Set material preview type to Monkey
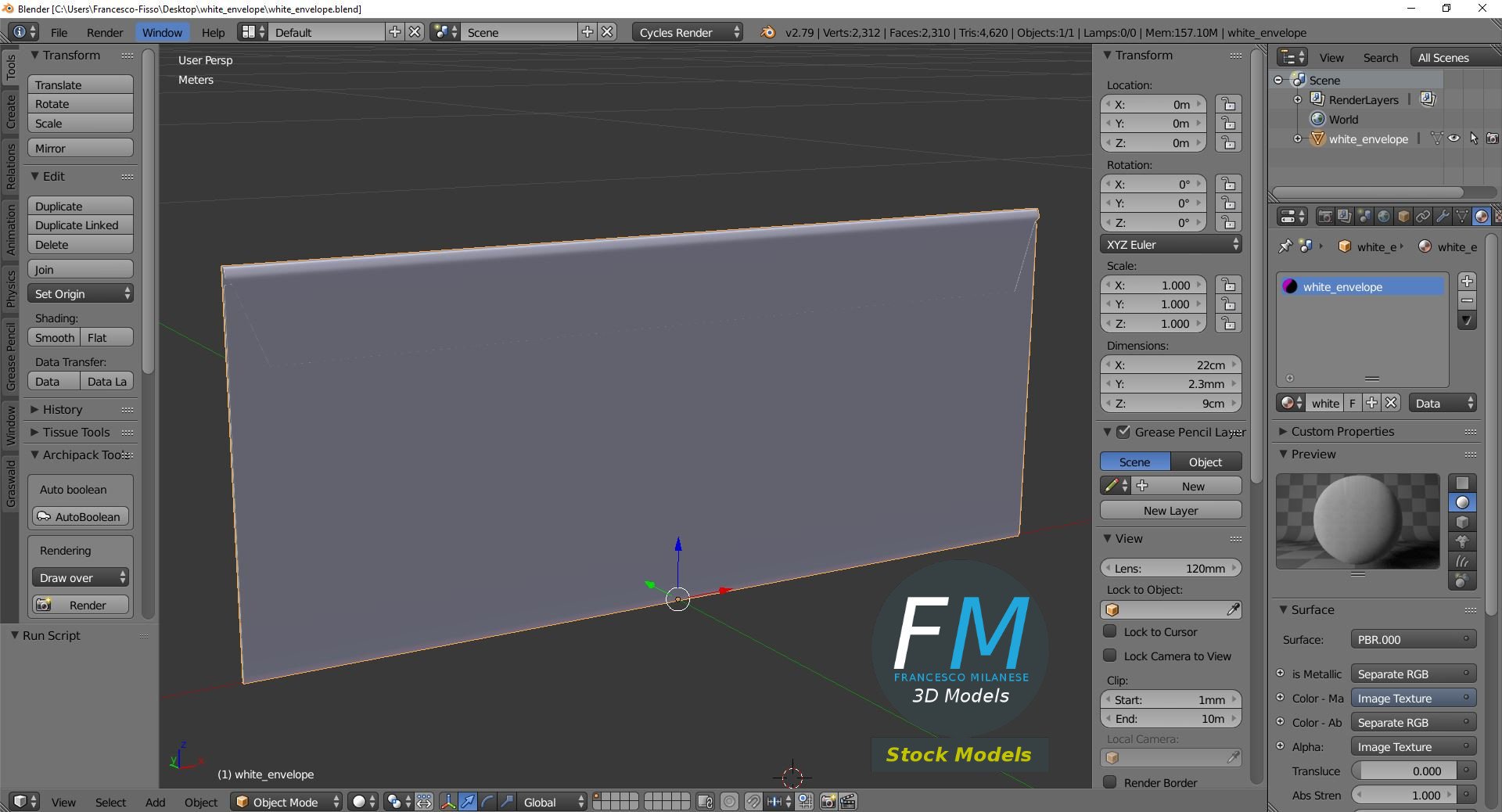This screenshot has height=812, width=1502. 1462,541
